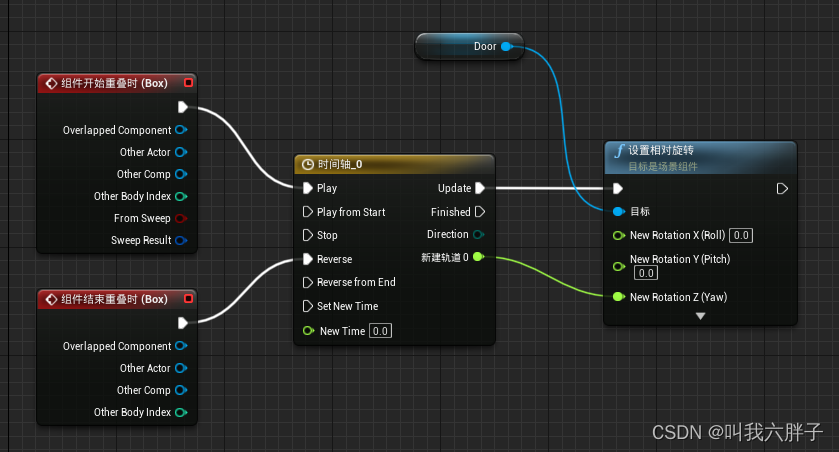Click exec output pin of 组件结束重叠时 (Box)
The width and height of the screenshot is (839, 452).
coord(182,323)
